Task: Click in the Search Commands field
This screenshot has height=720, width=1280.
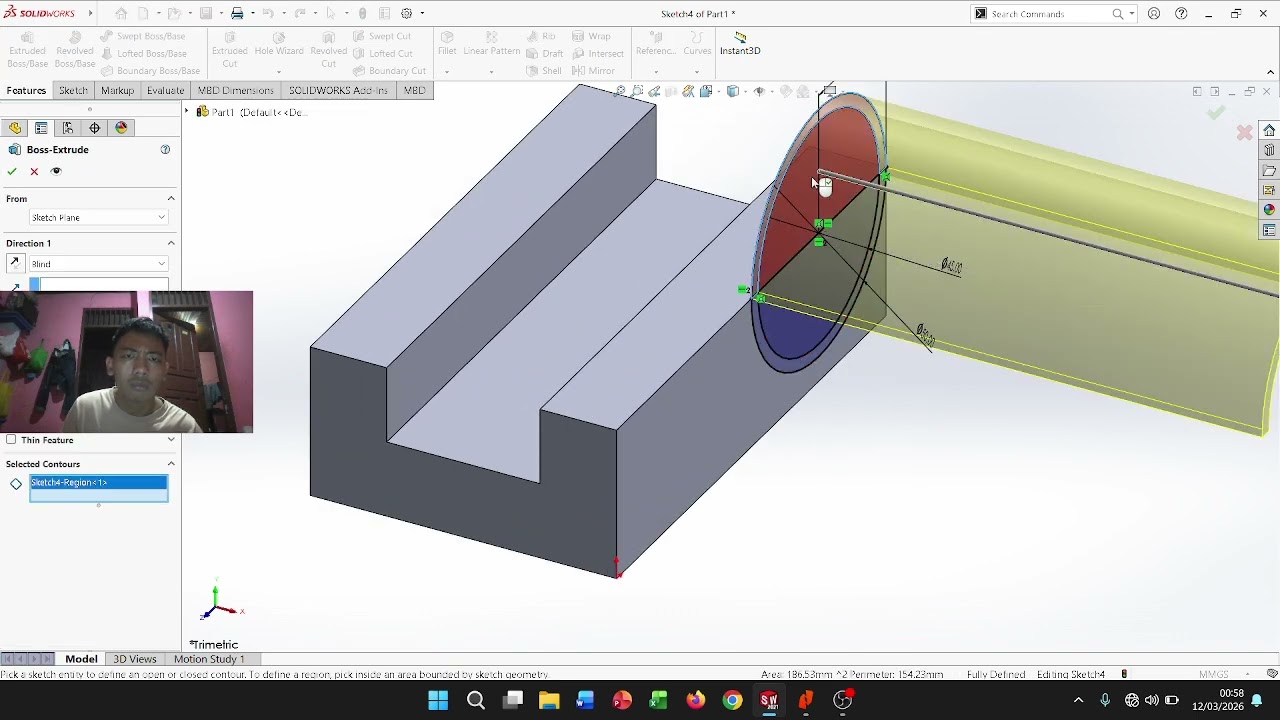Action: (1049, 14)
